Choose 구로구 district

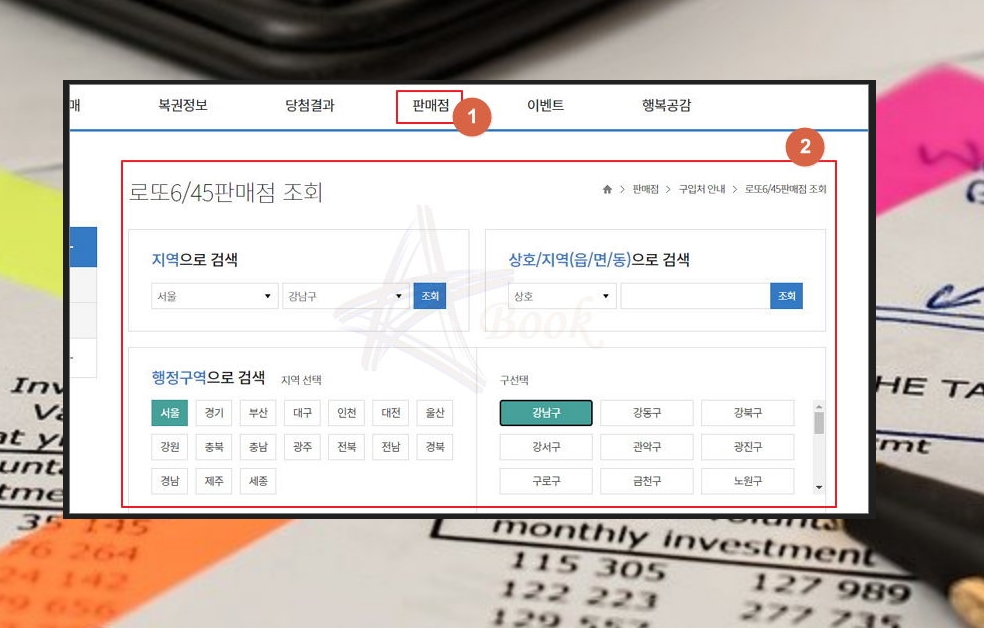(x=546, y=481)
